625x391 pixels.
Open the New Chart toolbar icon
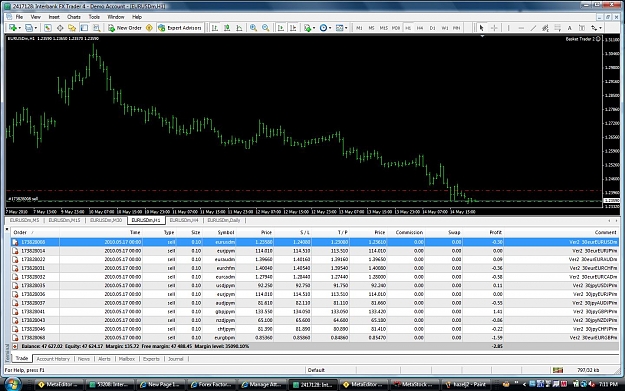pyautogui.click(x=13, y=28)
